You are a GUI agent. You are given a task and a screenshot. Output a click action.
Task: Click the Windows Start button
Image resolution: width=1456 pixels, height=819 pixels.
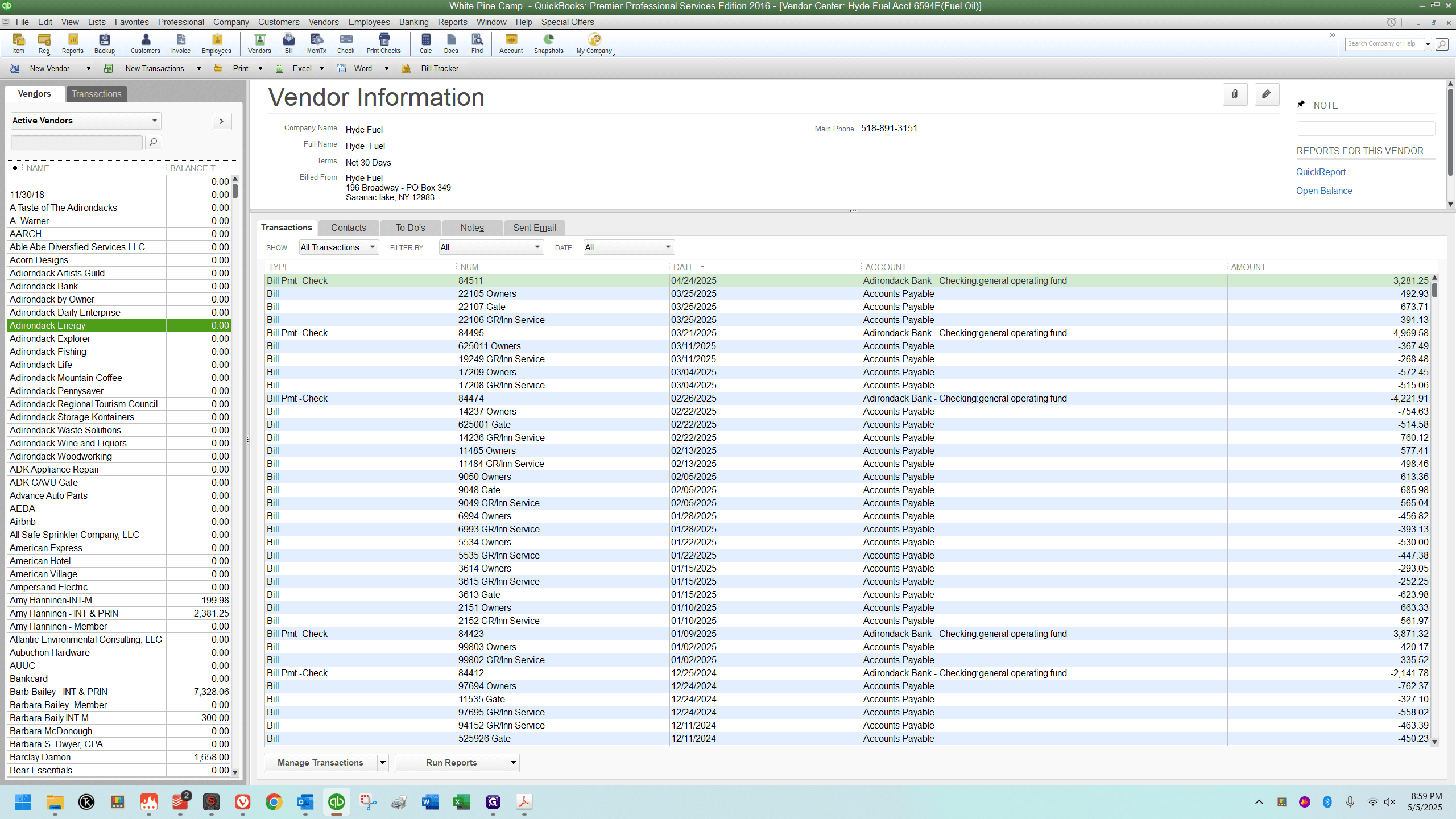tap(23, 802)
